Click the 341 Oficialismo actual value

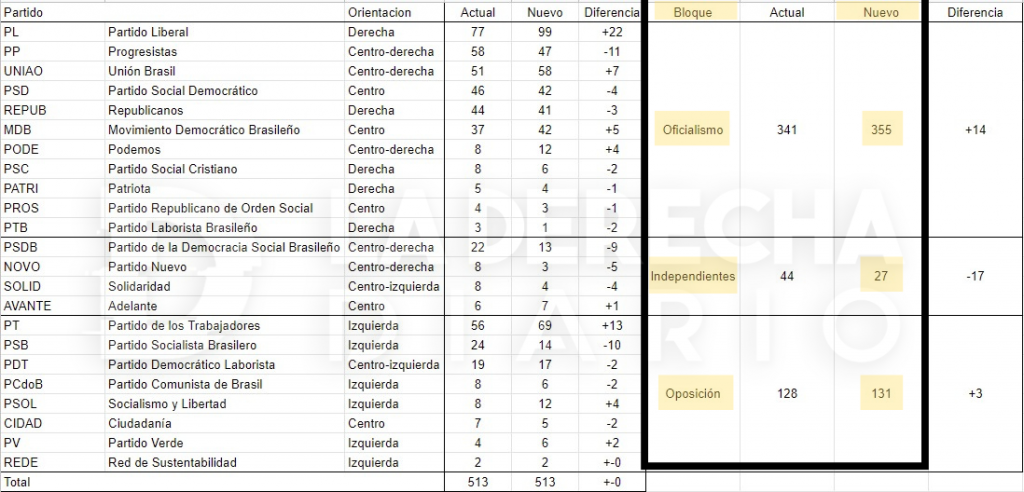[x=787, y=130]
